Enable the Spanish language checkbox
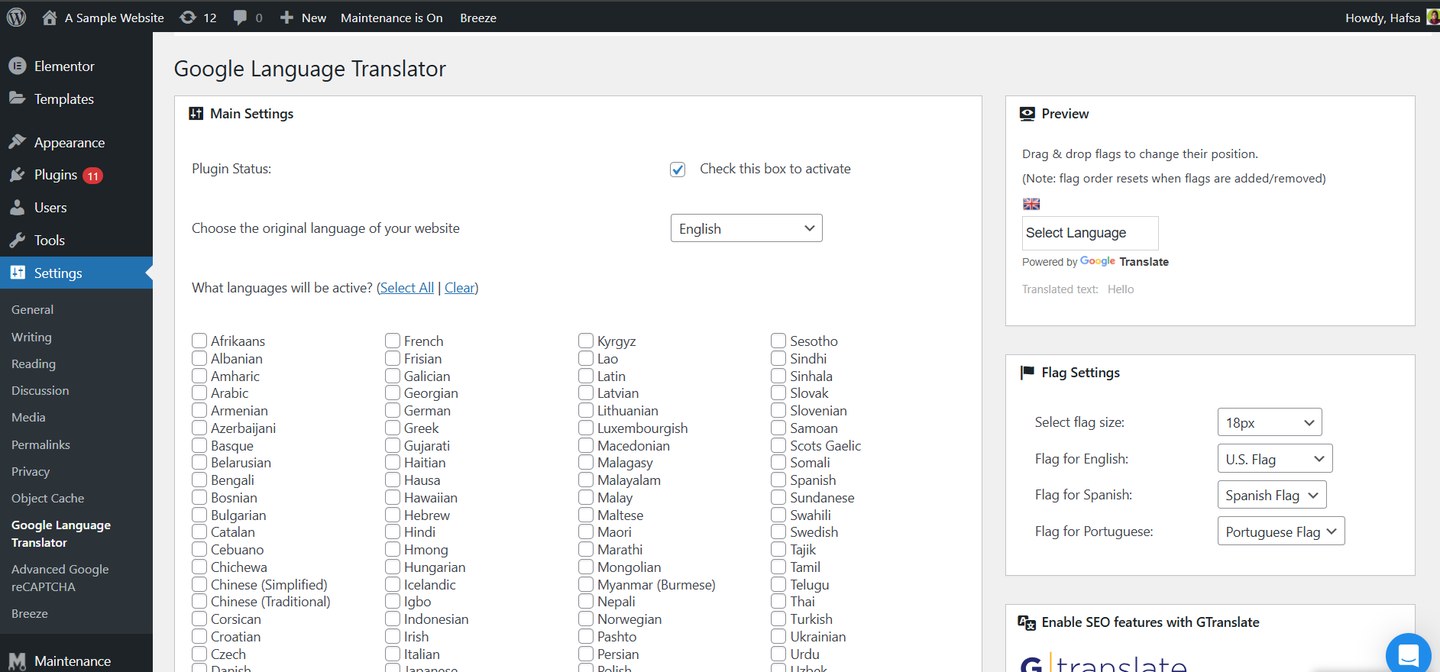 click(778, 480)
